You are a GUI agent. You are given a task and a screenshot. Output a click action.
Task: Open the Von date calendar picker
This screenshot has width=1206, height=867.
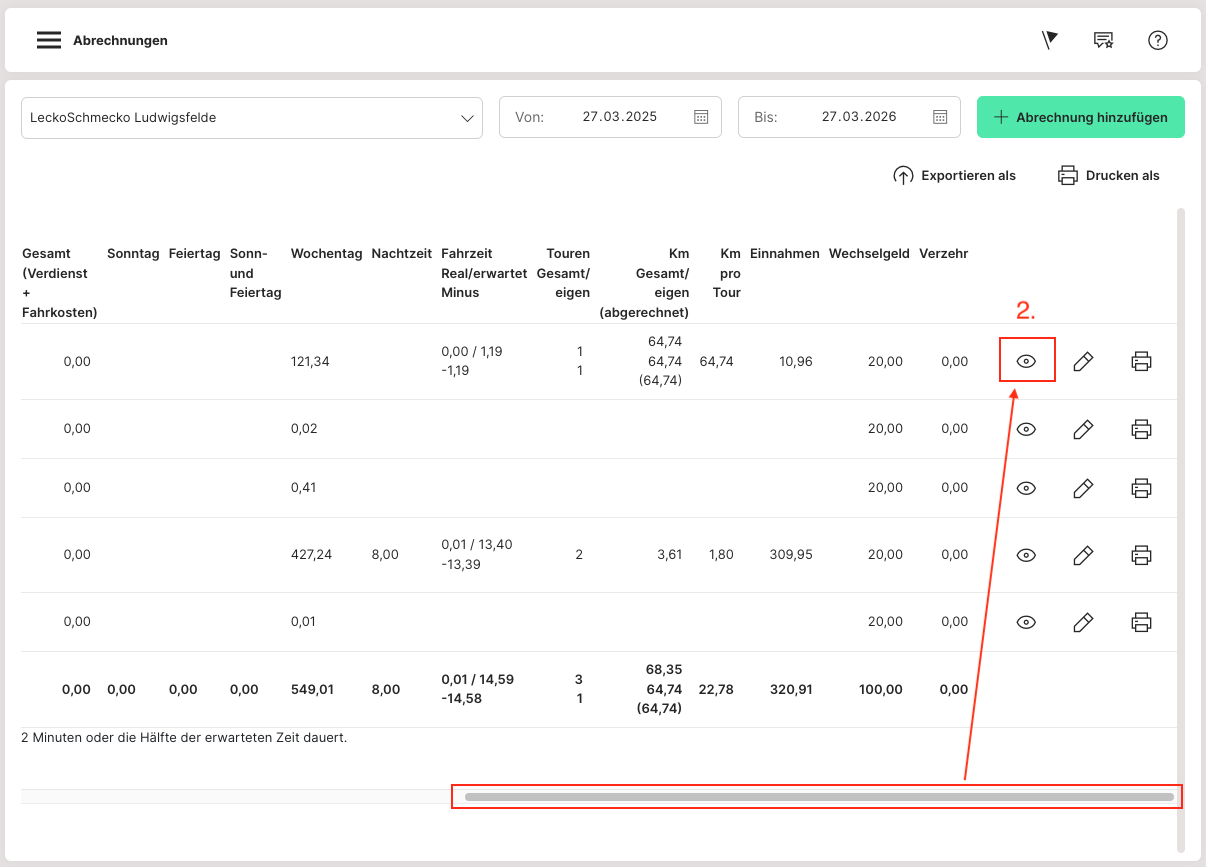[701, 117]
